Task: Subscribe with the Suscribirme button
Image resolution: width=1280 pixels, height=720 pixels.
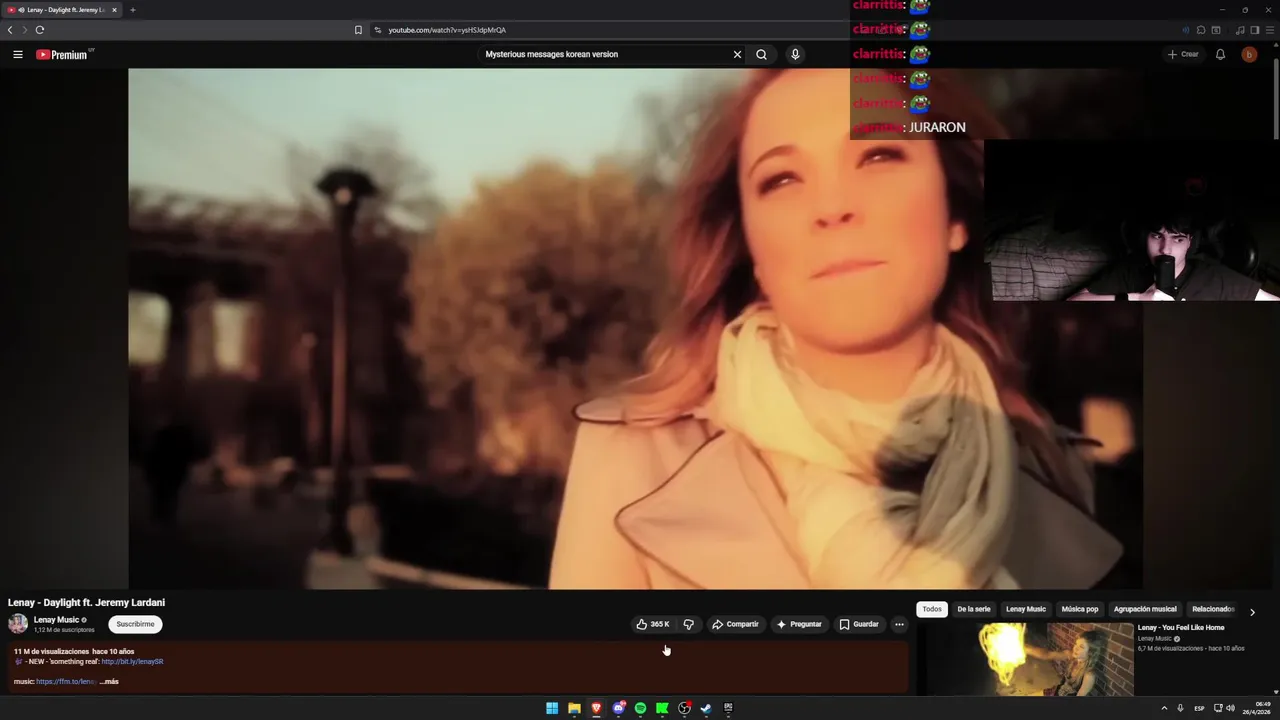Action: point(135,624)
